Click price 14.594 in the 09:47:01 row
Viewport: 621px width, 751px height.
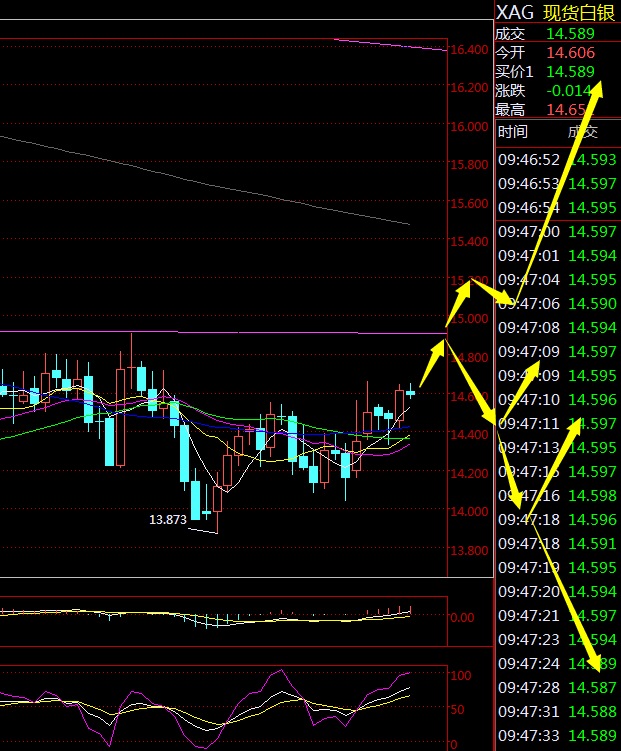[x=592, y=256]
